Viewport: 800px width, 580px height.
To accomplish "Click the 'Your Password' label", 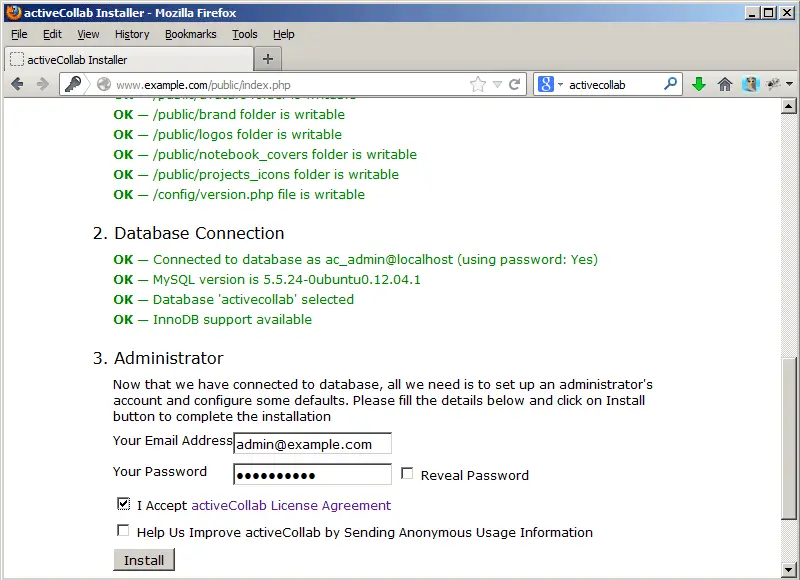I will 160,471.
